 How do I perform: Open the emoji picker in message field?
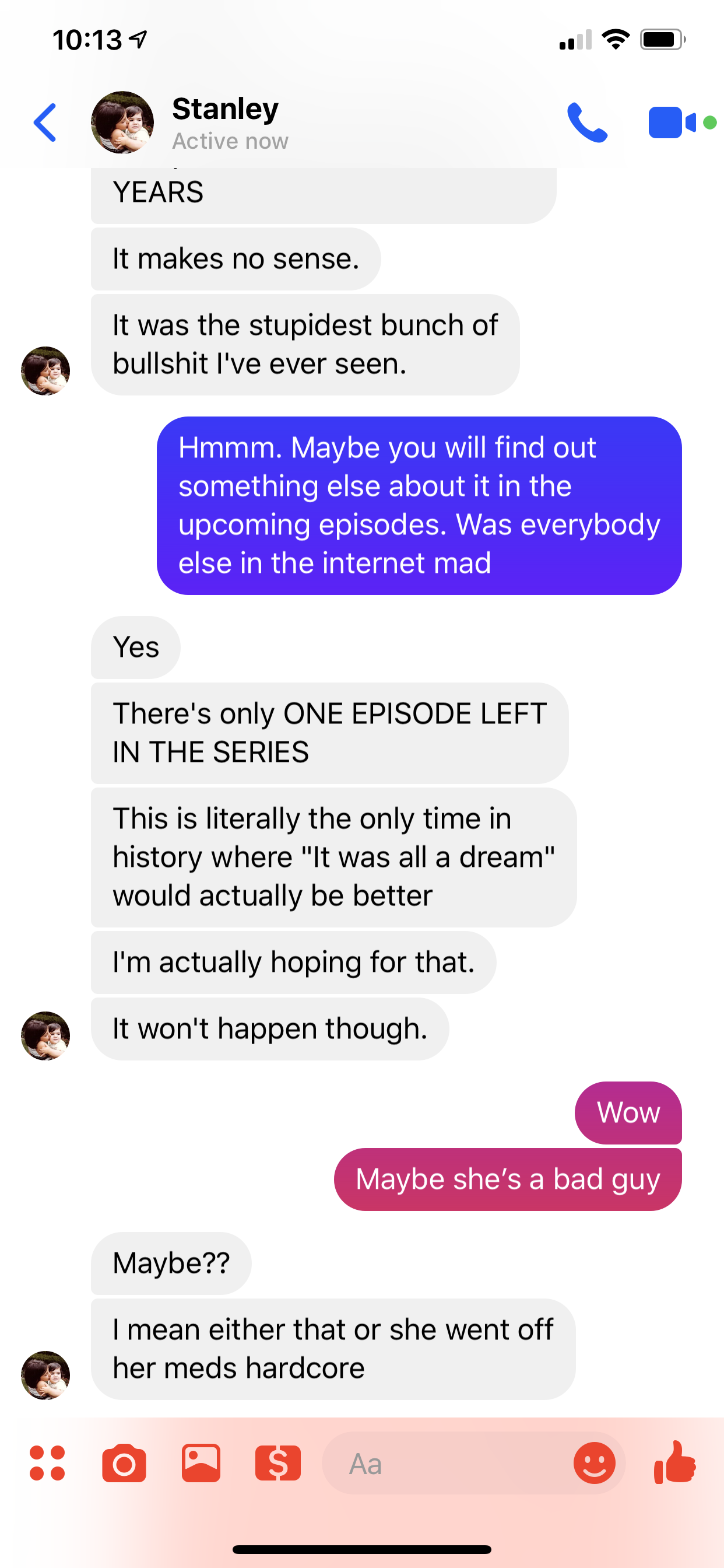click(x=595, y=1462)
